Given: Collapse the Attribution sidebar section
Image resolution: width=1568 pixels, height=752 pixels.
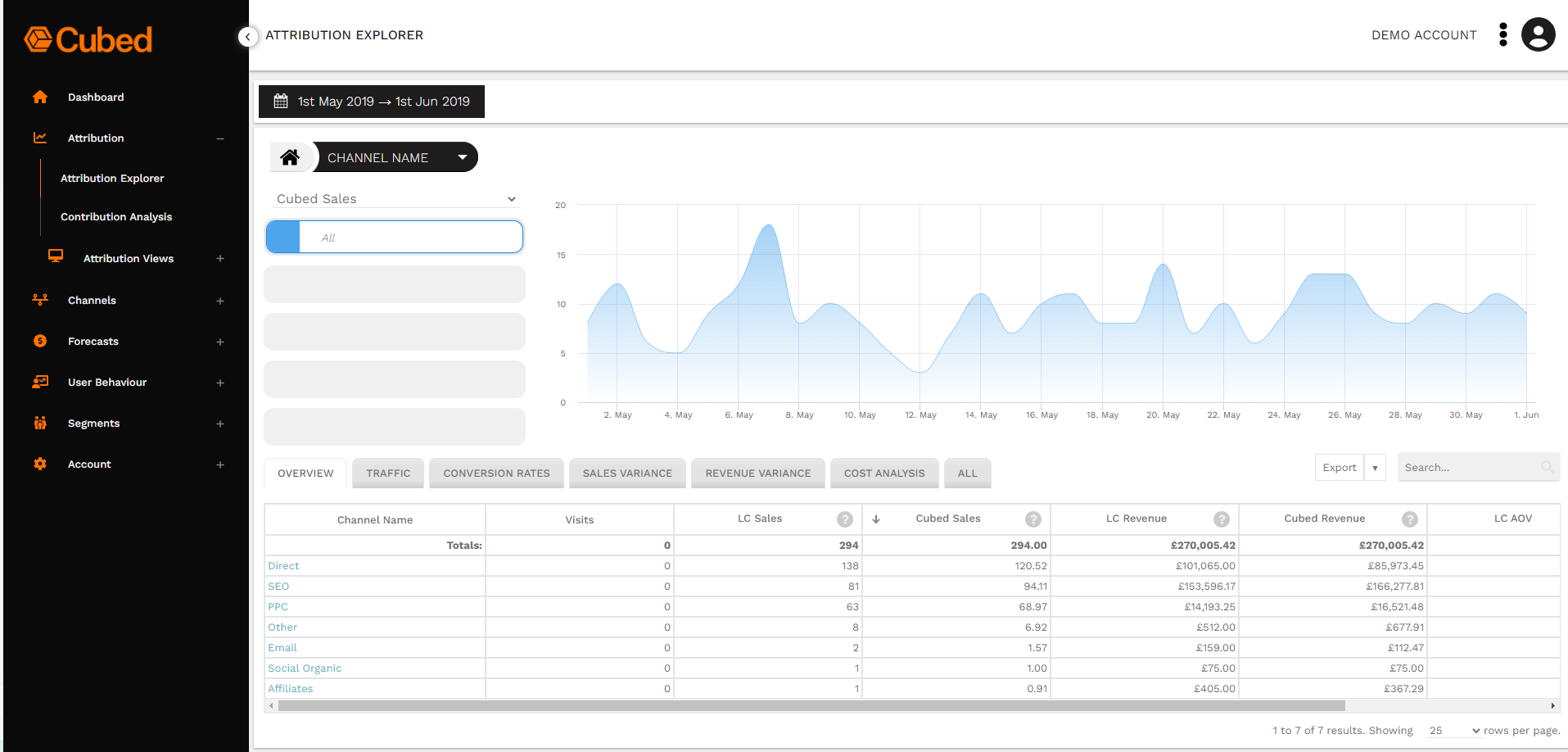Looking at the screenshot, I should [x=219, y=138].
